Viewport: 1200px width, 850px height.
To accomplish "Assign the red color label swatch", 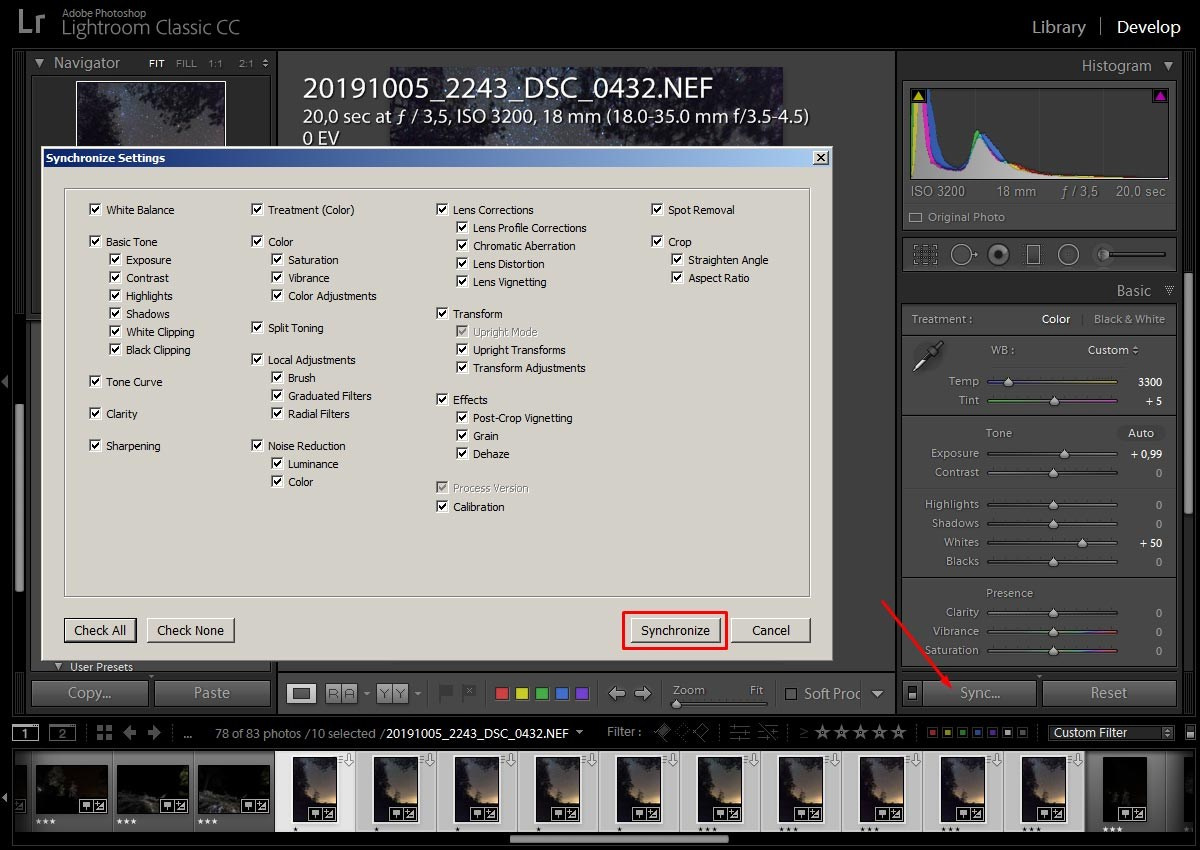I will [502, 693].
